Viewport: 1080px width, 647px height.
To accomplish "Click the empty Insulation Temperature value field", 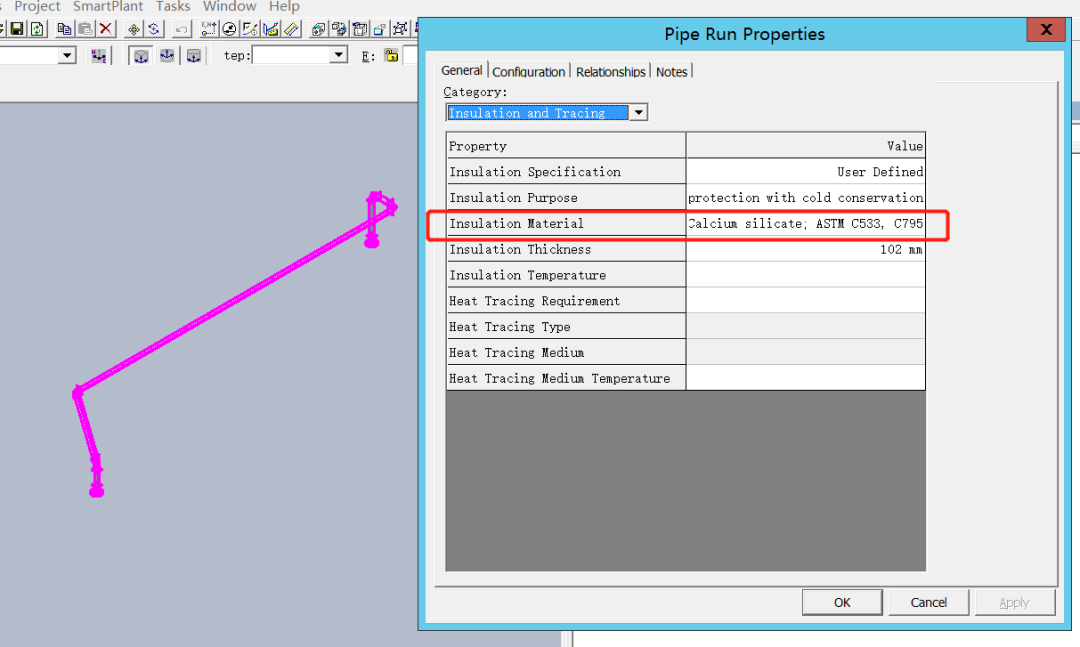I will [x=805, y=275].
